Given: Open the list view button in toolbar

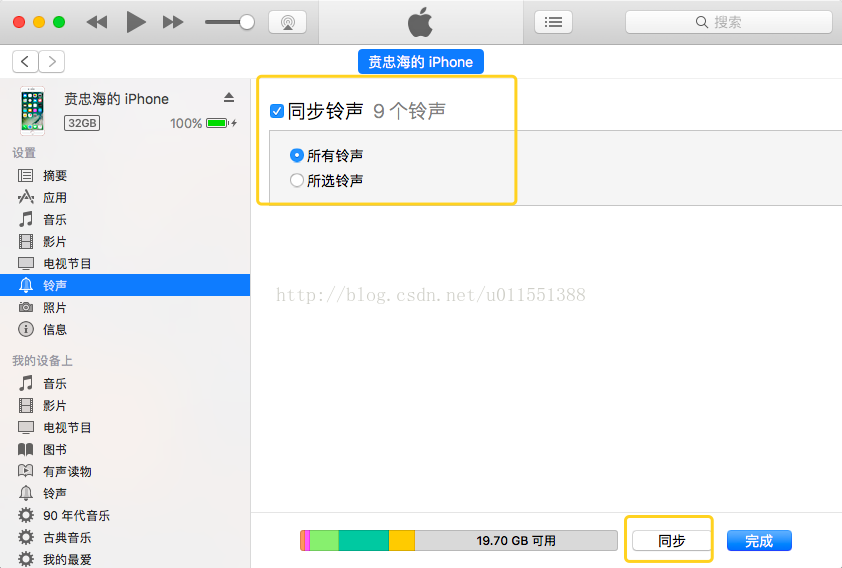Looking at the screenshot, I should tap(553, 22).
